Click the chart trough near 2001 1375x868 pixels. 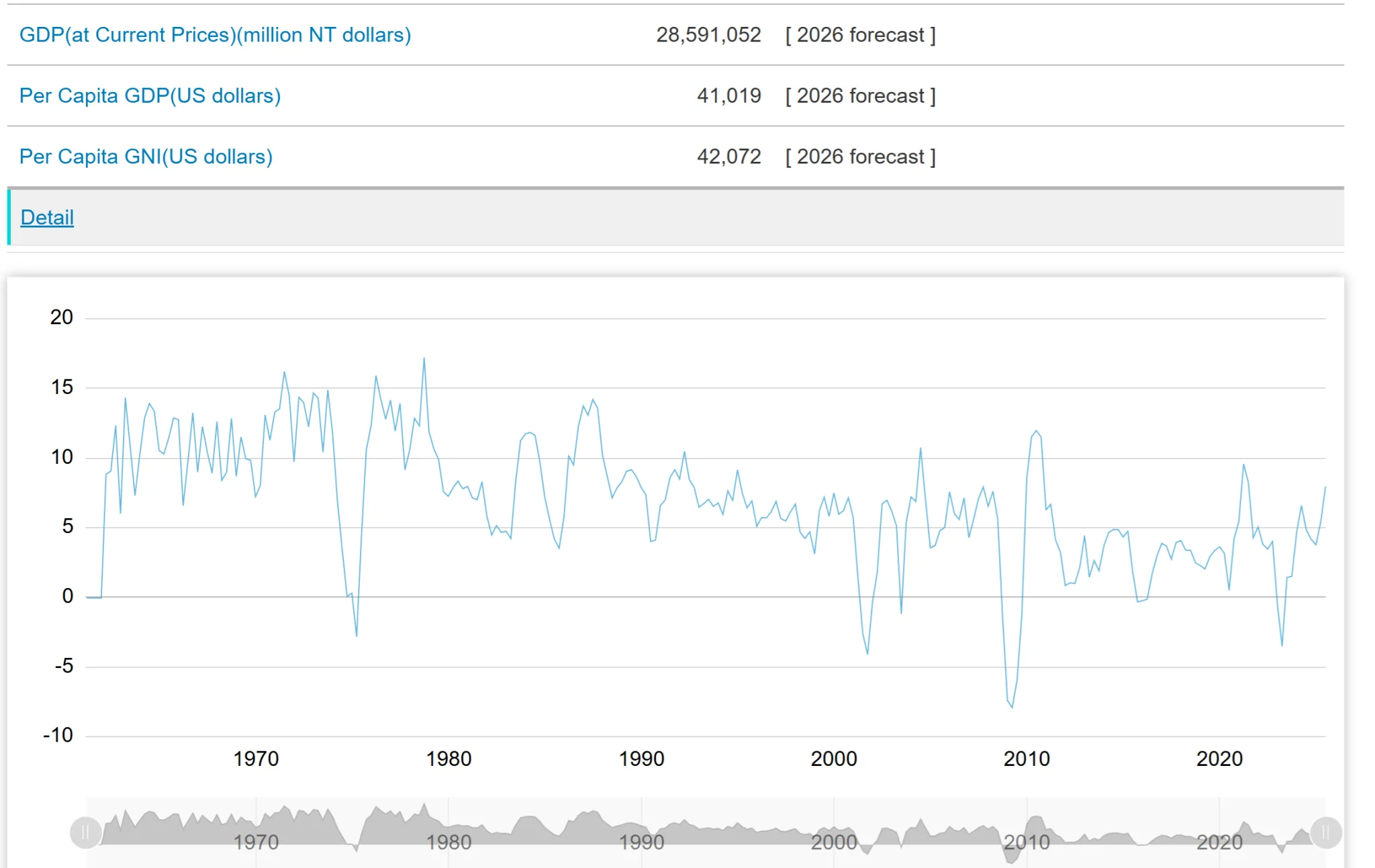(867, 653)
